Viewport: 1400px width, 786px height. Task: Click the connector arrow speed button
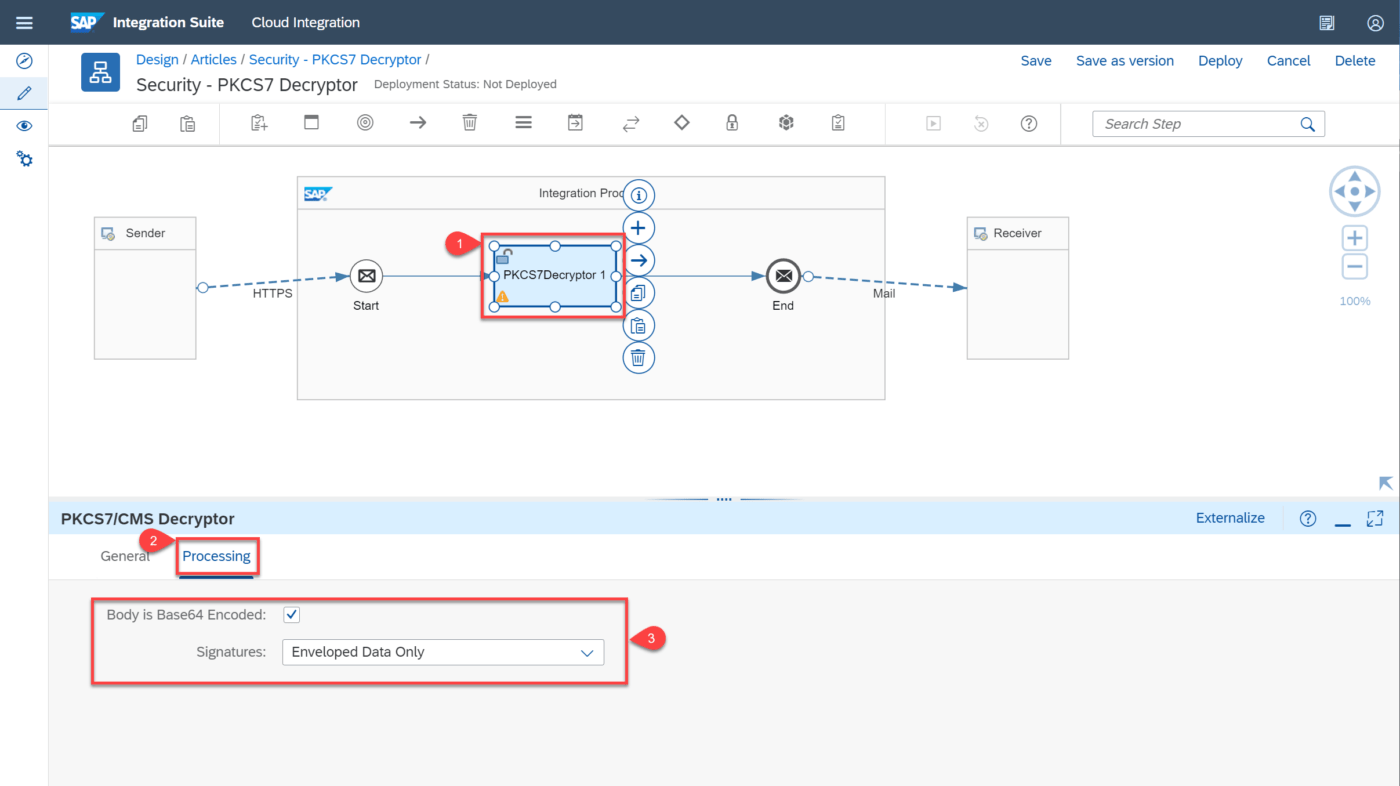point(639,260)
